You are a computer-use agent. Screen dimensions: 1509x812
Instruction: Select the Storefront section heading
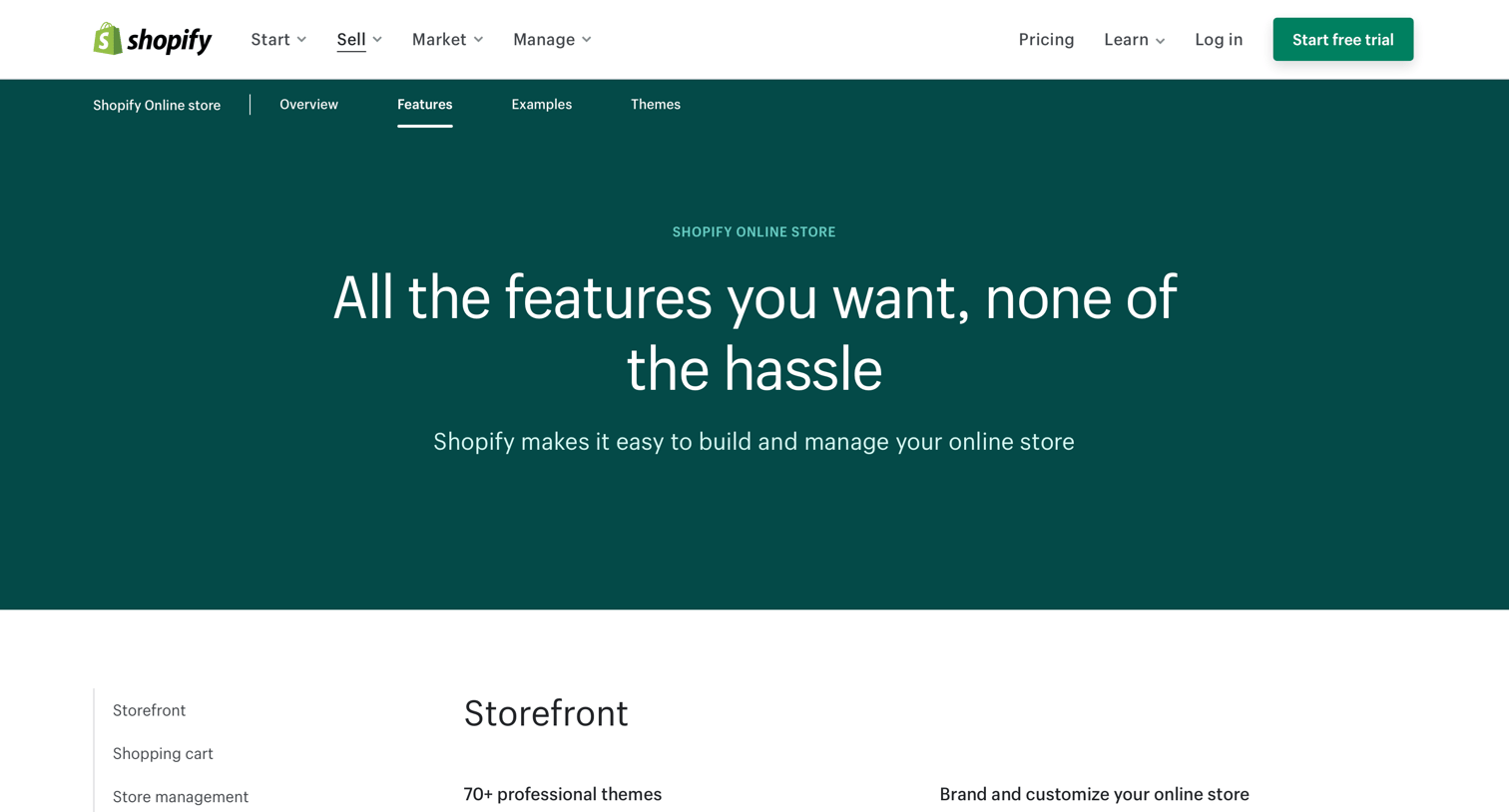pyautogui.click(x=546, y=713)
